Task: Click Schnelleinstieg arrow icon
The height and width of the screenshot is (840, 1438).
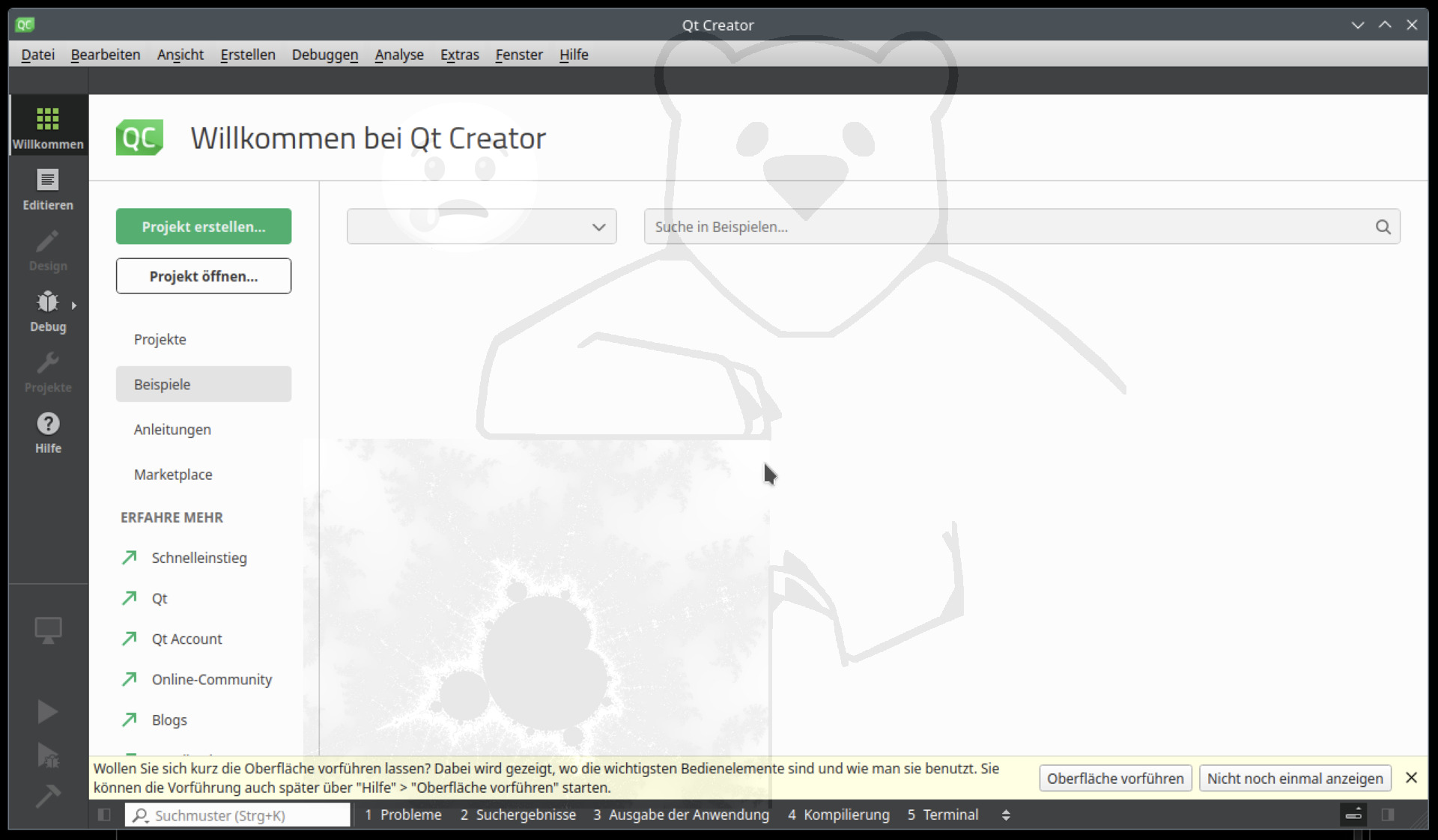Action: 130,558
